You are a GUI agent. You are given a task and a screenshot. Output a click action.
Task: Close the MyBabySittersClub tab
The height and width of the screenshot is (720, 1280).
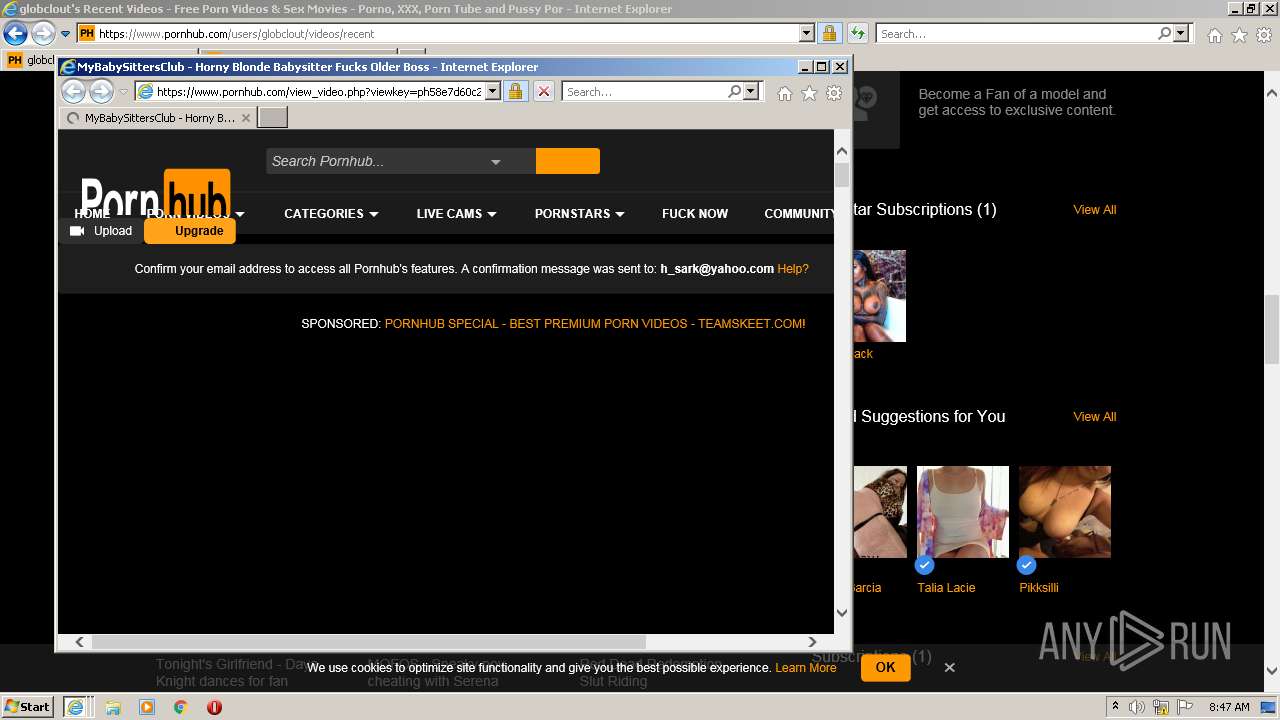pos(246,118)
